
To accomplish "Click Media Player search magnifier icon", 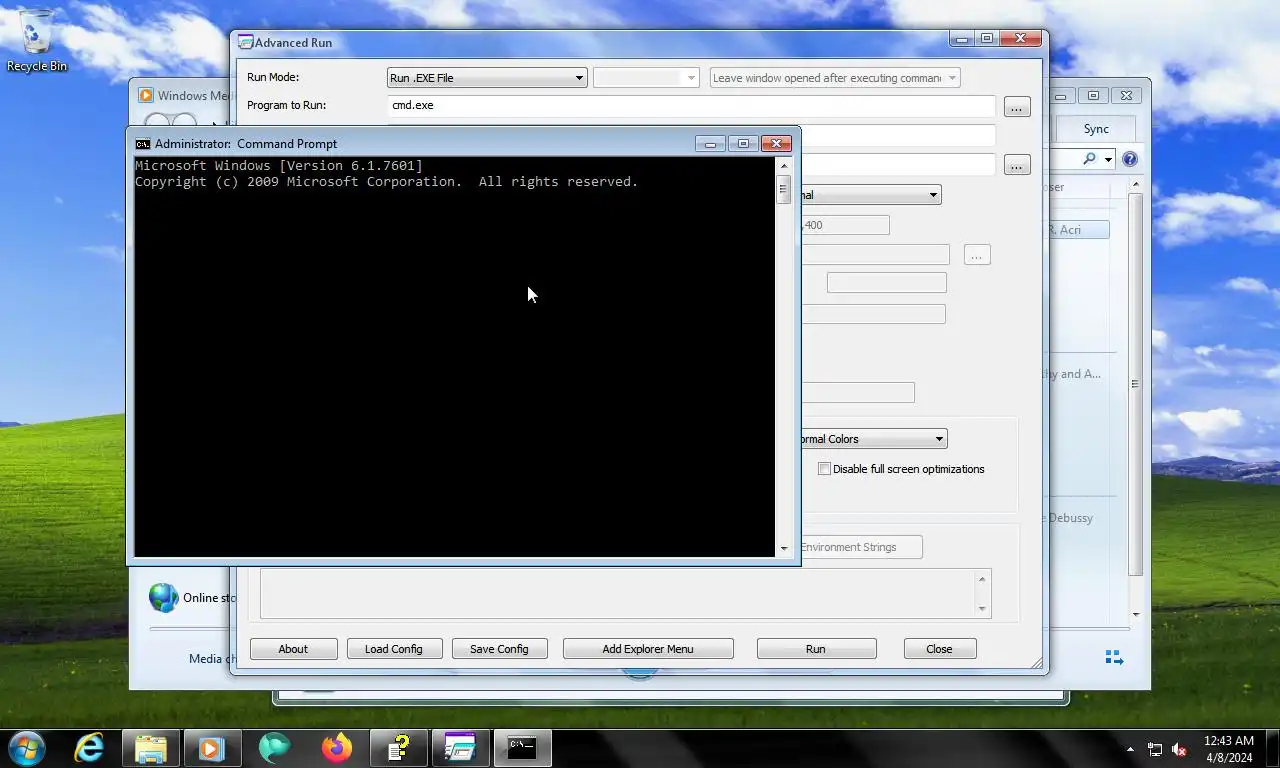I will coord(1089,159).
